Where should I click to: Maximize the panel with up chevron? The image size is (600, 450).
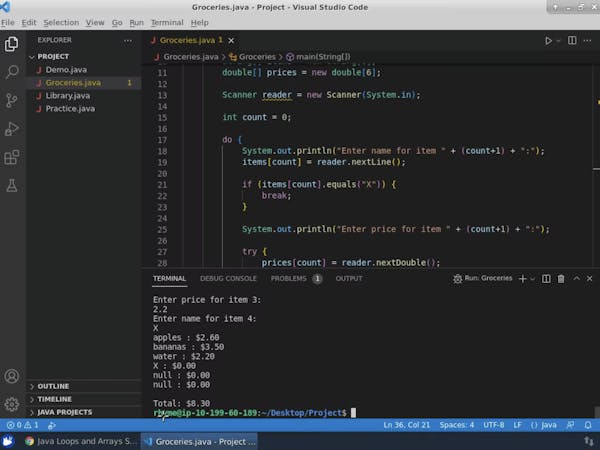[576, 279]
